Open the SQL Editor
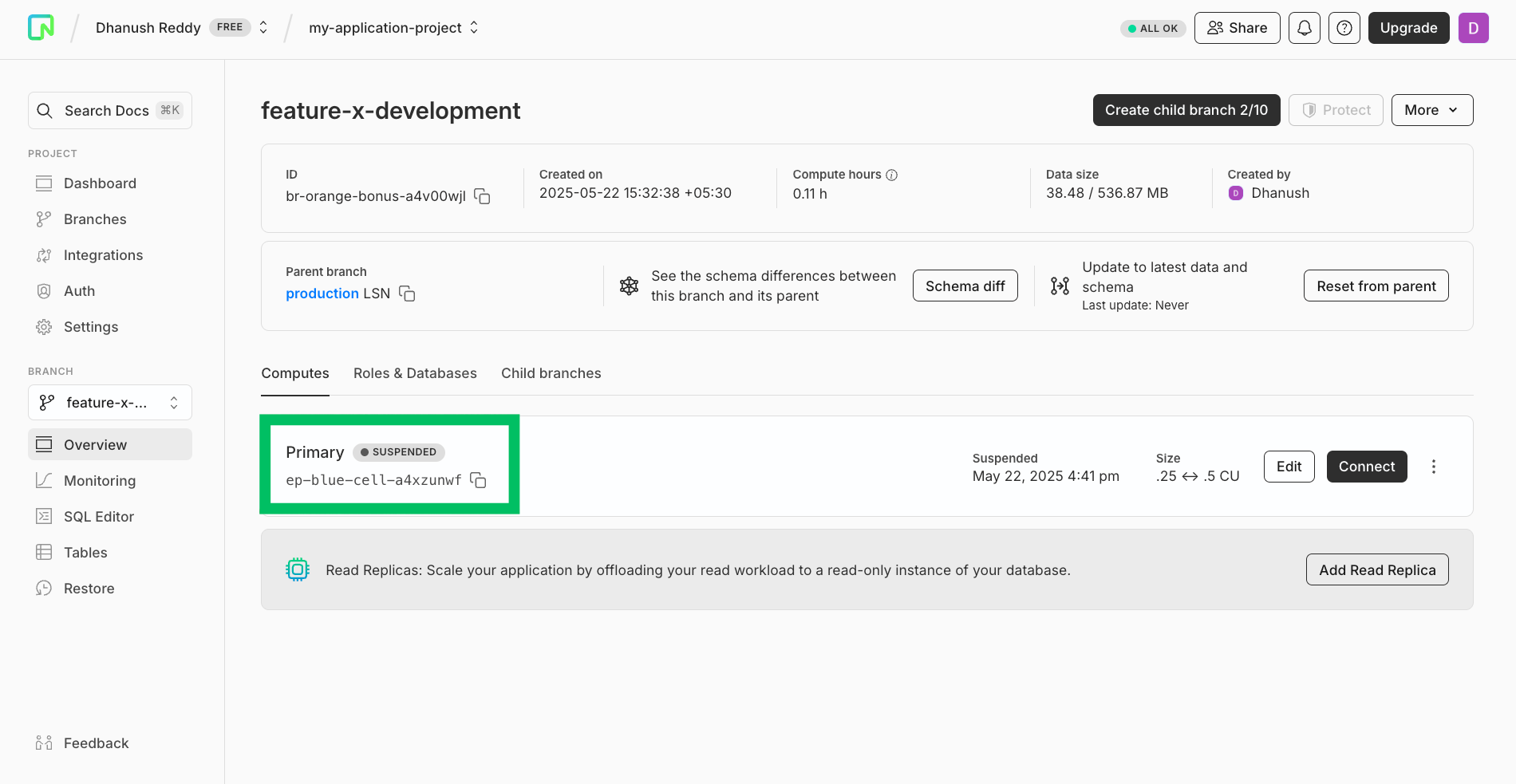Screen dimensions: 1516x784 click(x=98, y=516)
